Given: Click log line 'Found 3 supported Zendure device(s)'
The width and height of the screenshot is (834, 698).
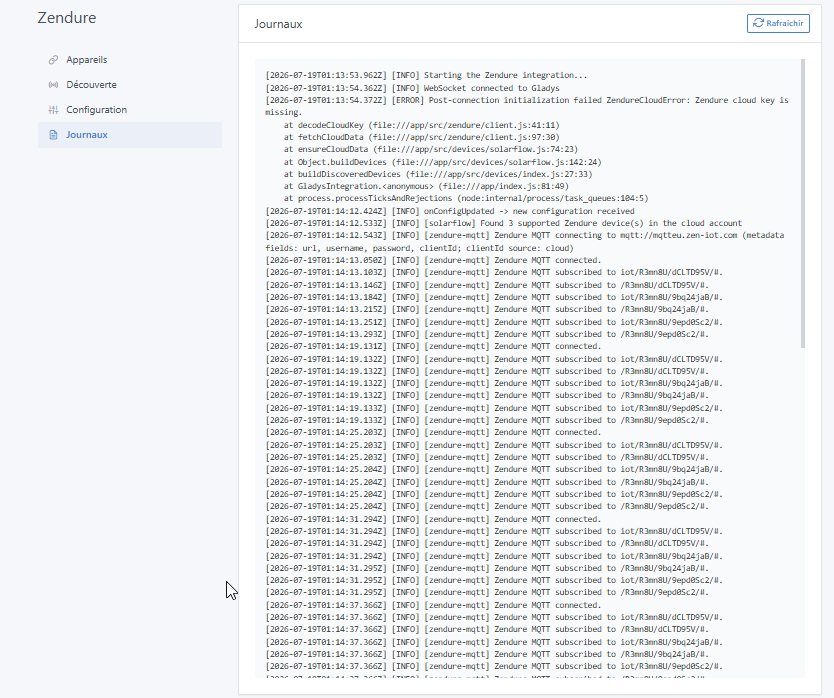Looking at the screenshot, I should click(503, 223).
